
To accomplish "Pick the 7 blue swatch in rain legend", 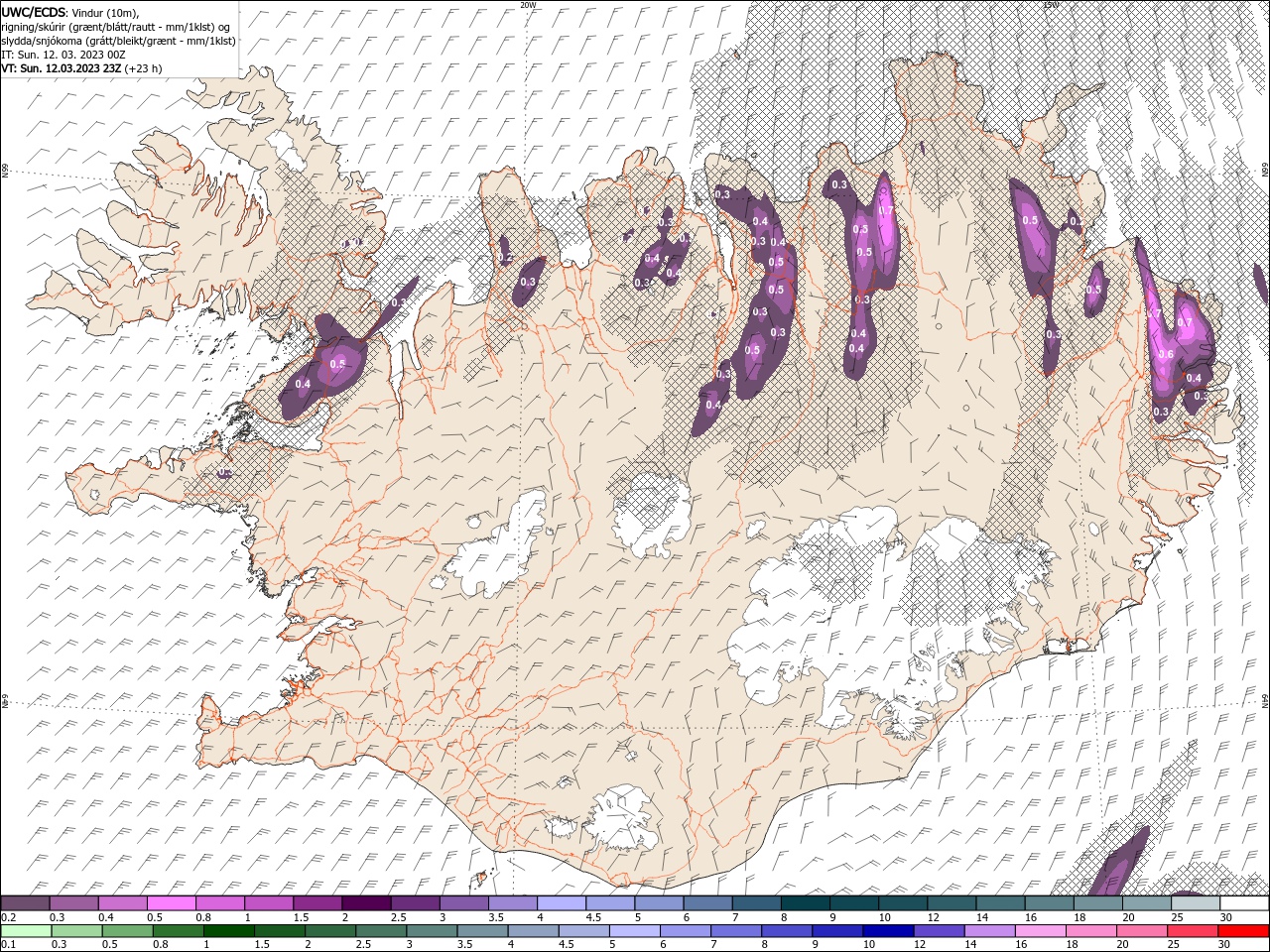I will pyautogui.click(x=736, y=931).
